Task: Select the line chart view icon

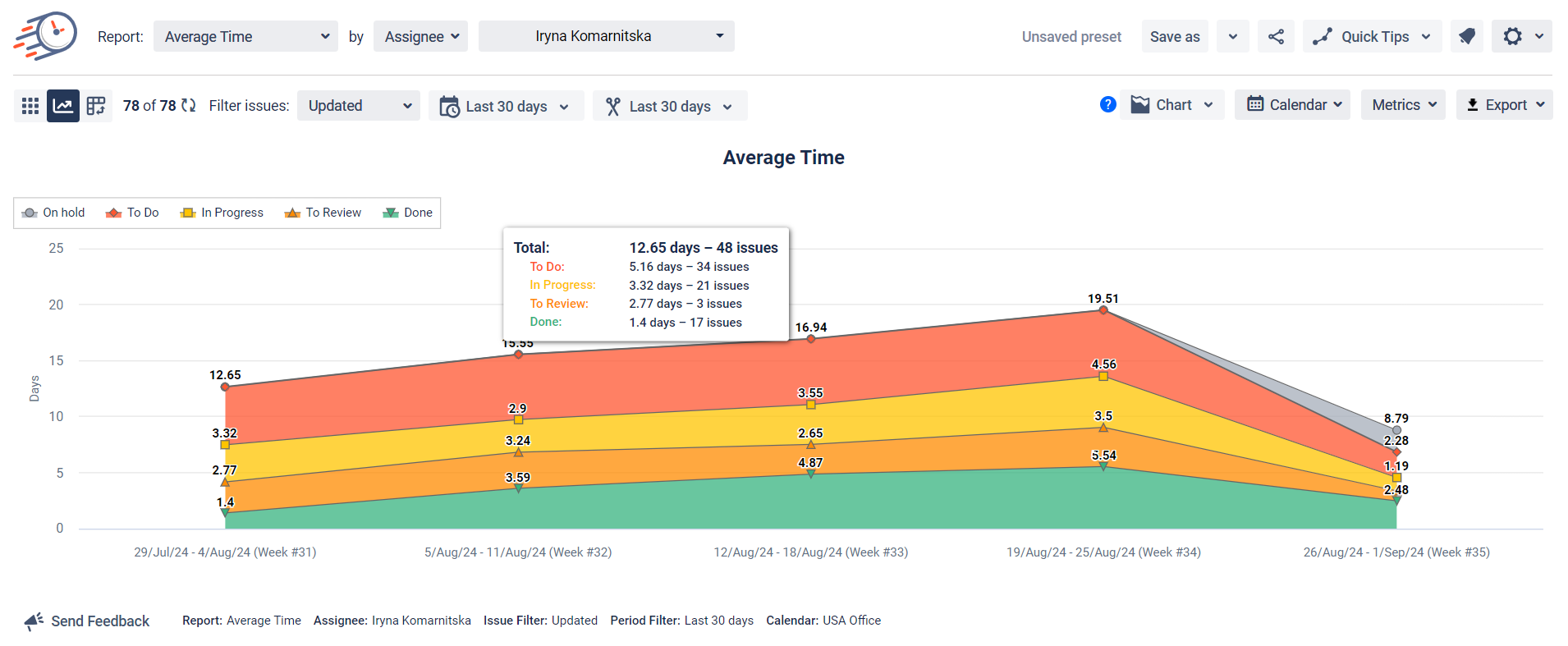Action: click(63, 106)
